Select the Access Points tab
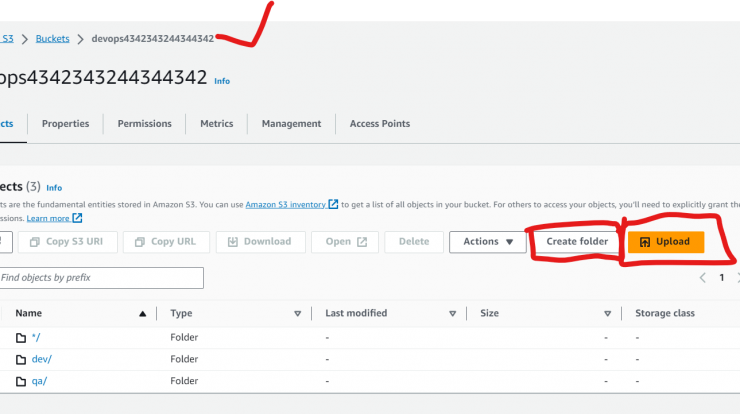The image size is (740, 414). click(380, 124)
